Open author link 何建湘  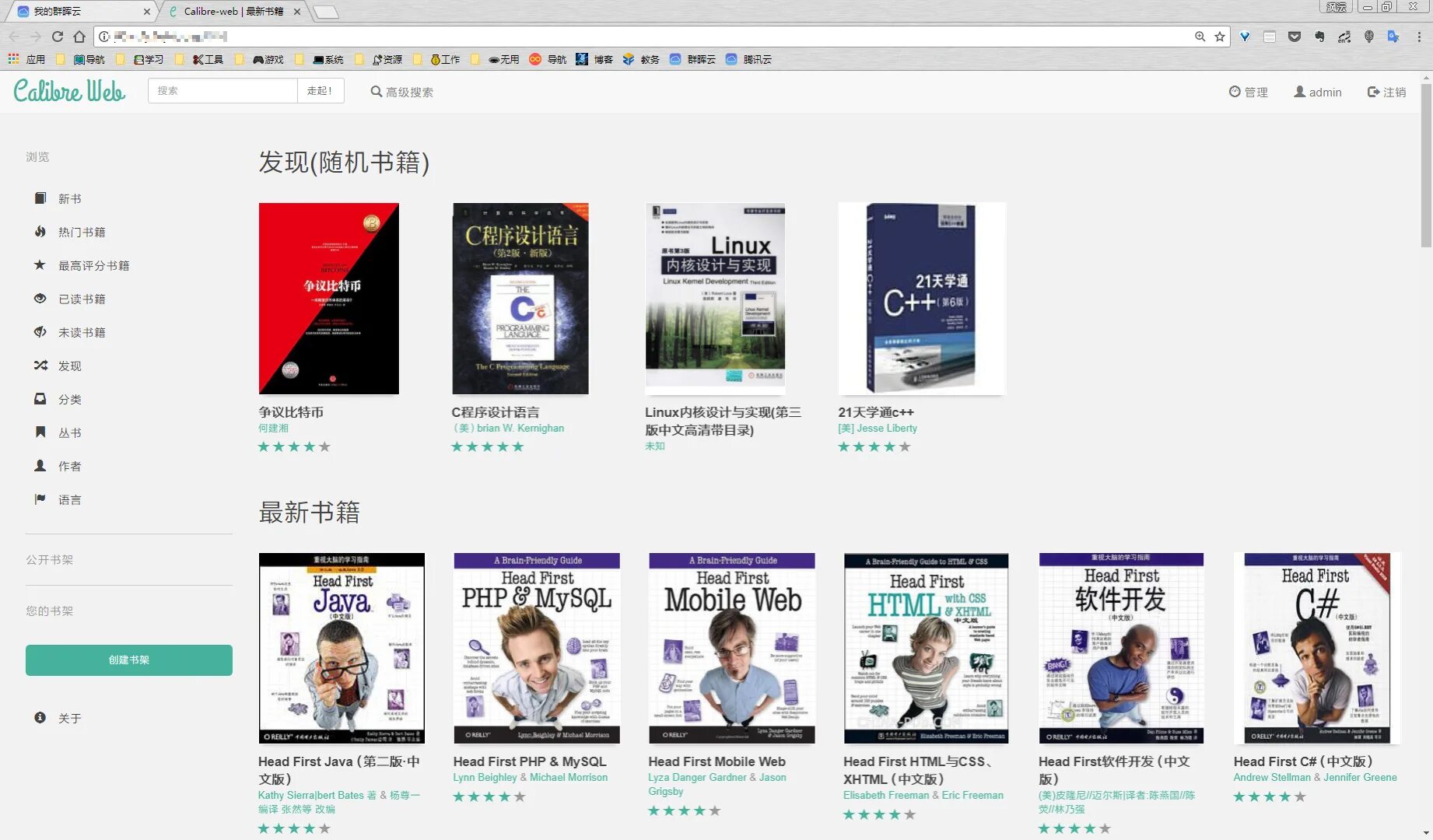pos(273,429)
